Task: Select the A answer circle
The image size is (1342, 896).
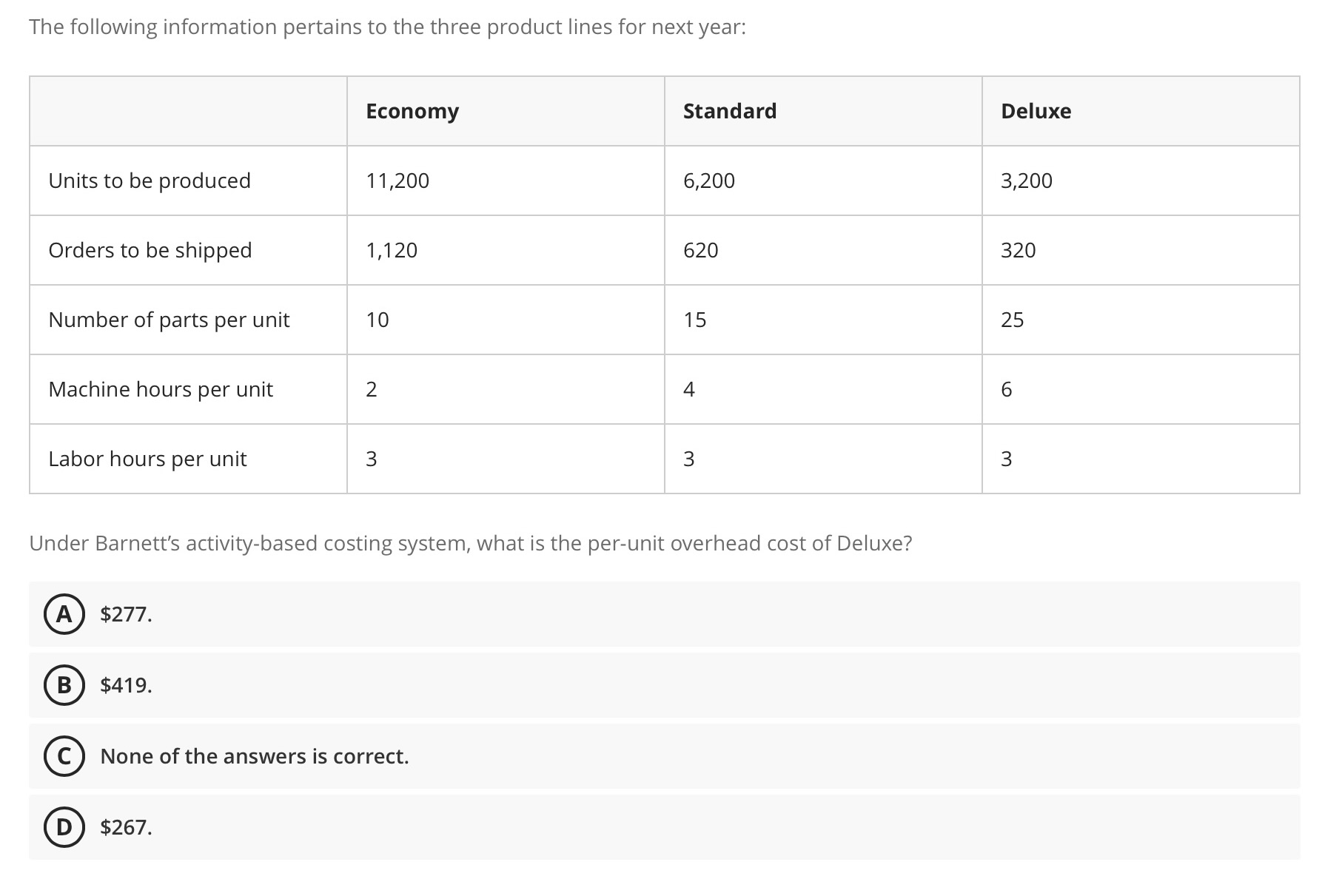Action: pyautogui.click(x=64, y=614)
